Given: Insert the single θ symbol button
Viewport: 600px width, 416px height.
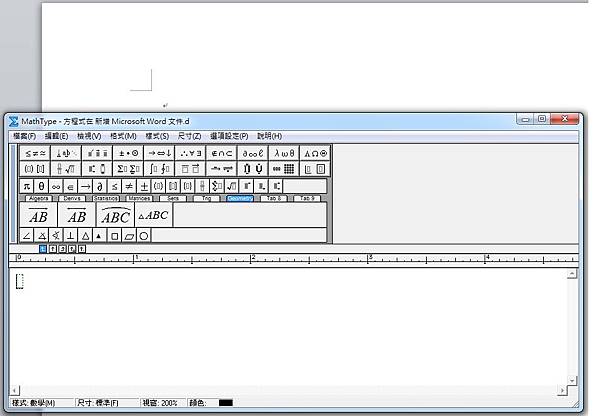Looking at the screenshot, I should point(41,186).
